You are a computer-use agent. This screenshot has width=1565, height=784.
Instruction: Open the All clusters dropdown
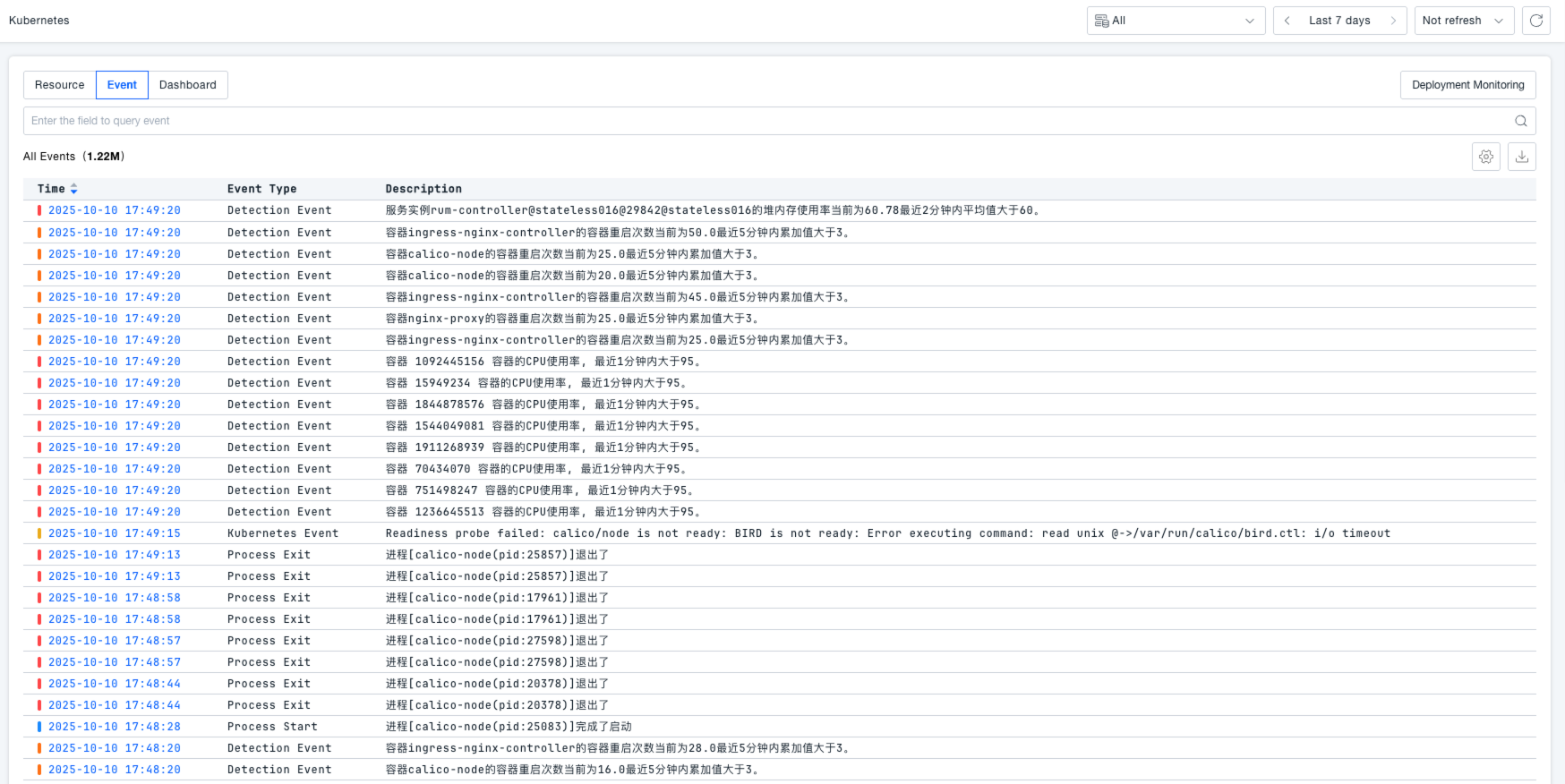click(x=1176, y=21)
